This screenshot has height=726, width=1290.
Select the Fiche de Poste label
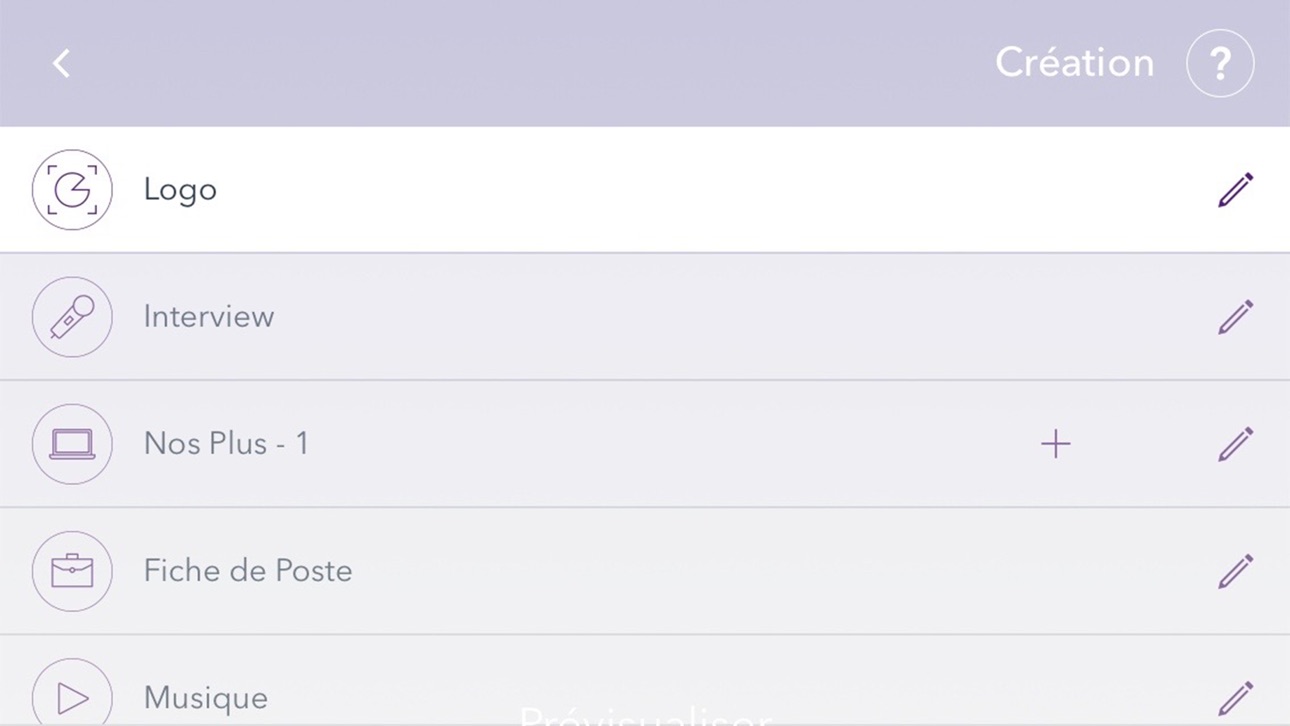click(248, 571)
